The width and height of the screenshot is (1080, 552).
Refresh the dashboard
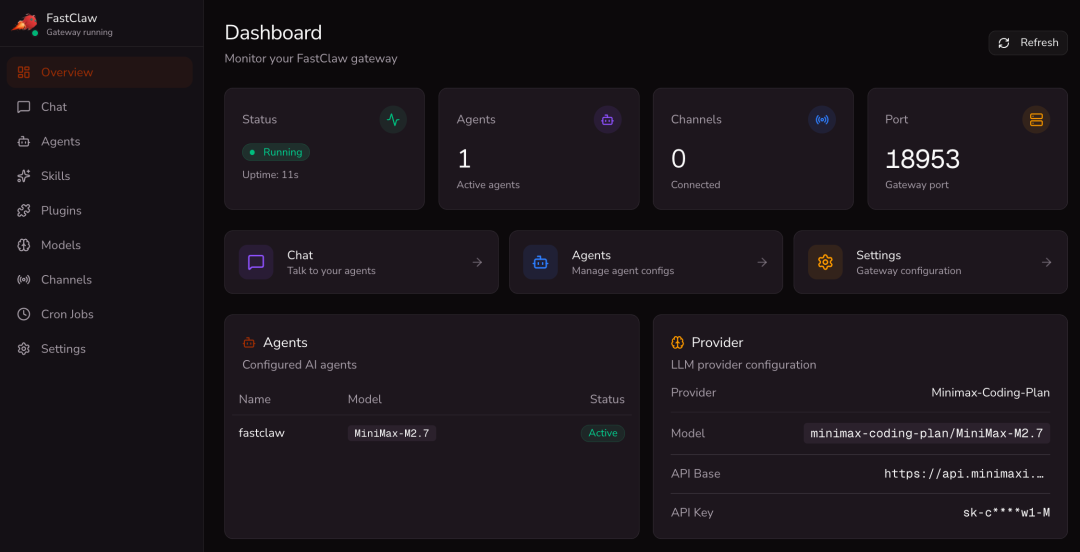[x=1028, y=43]
